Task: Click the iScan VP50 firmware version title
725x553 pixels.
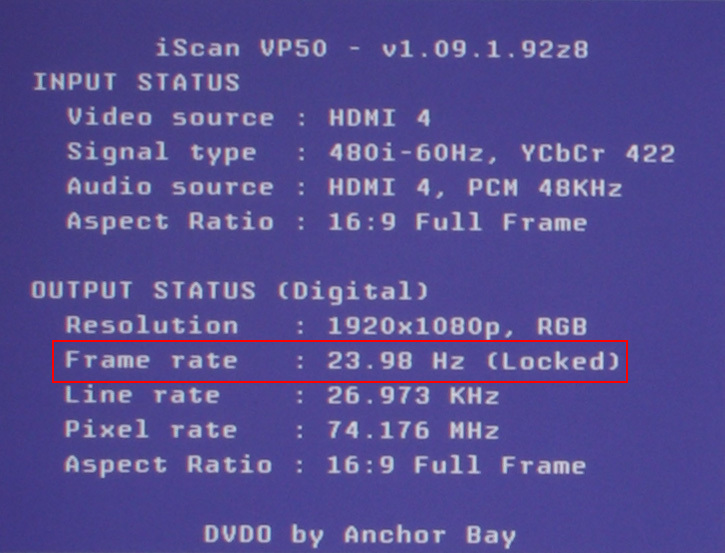Action: click(372, 49)
